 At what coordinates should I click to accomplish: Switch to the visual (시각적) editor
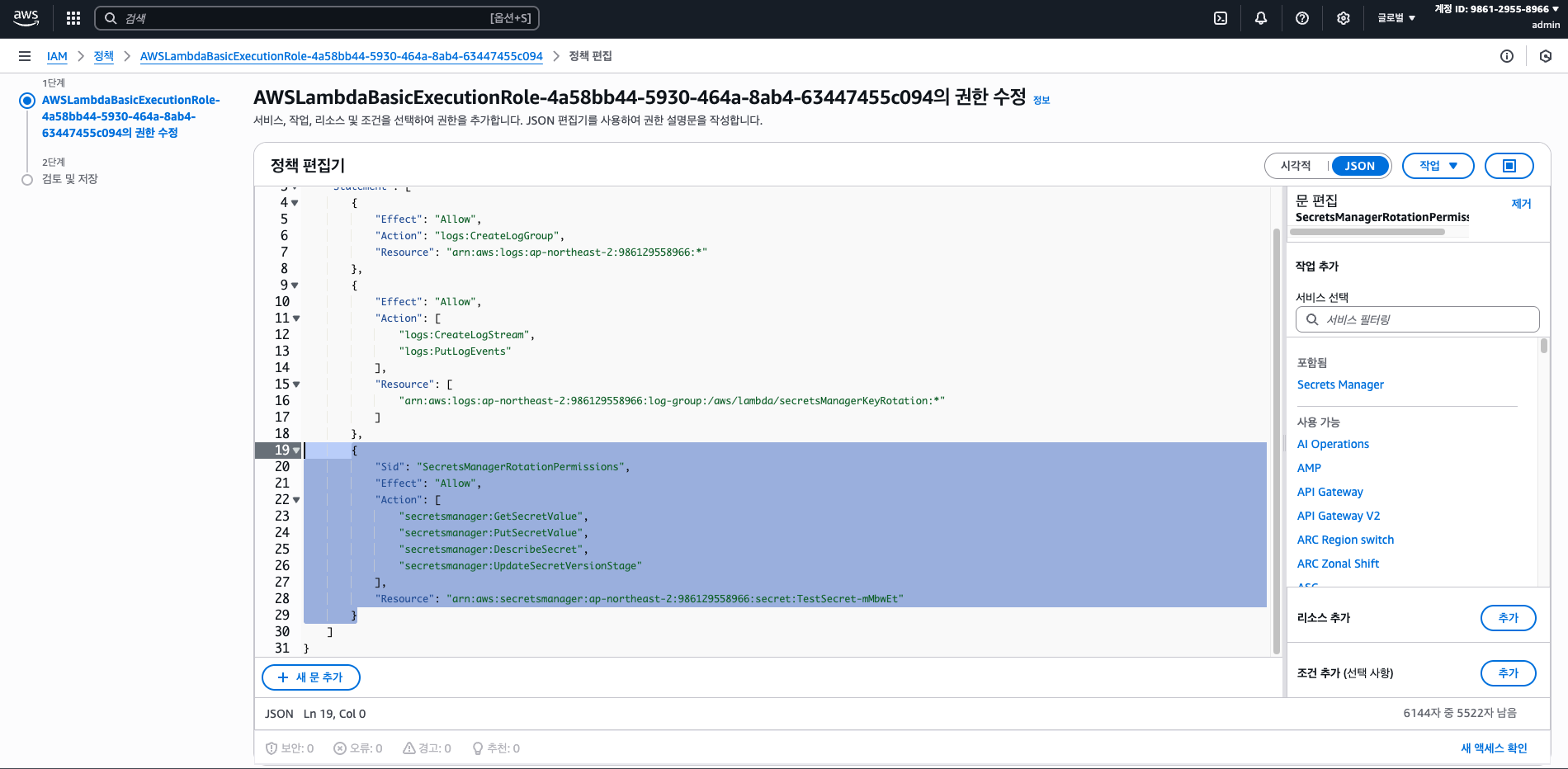click(x=1296, y=166)
